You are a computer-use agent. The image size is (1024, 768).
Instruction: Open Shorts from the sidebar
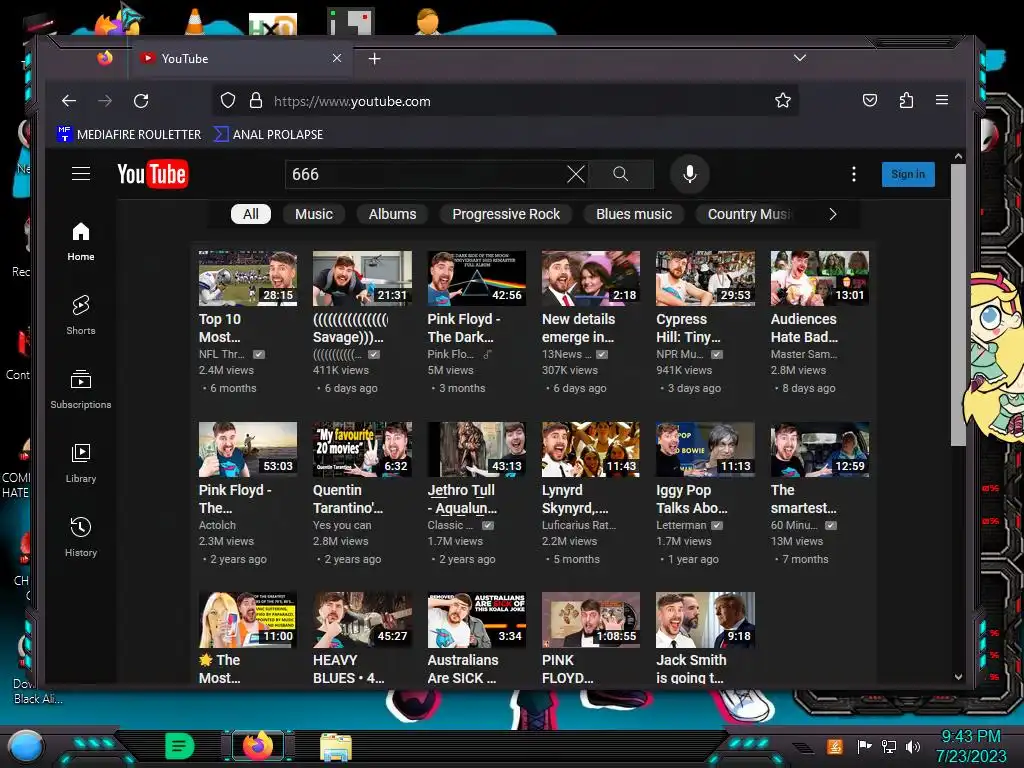[81, 315]
